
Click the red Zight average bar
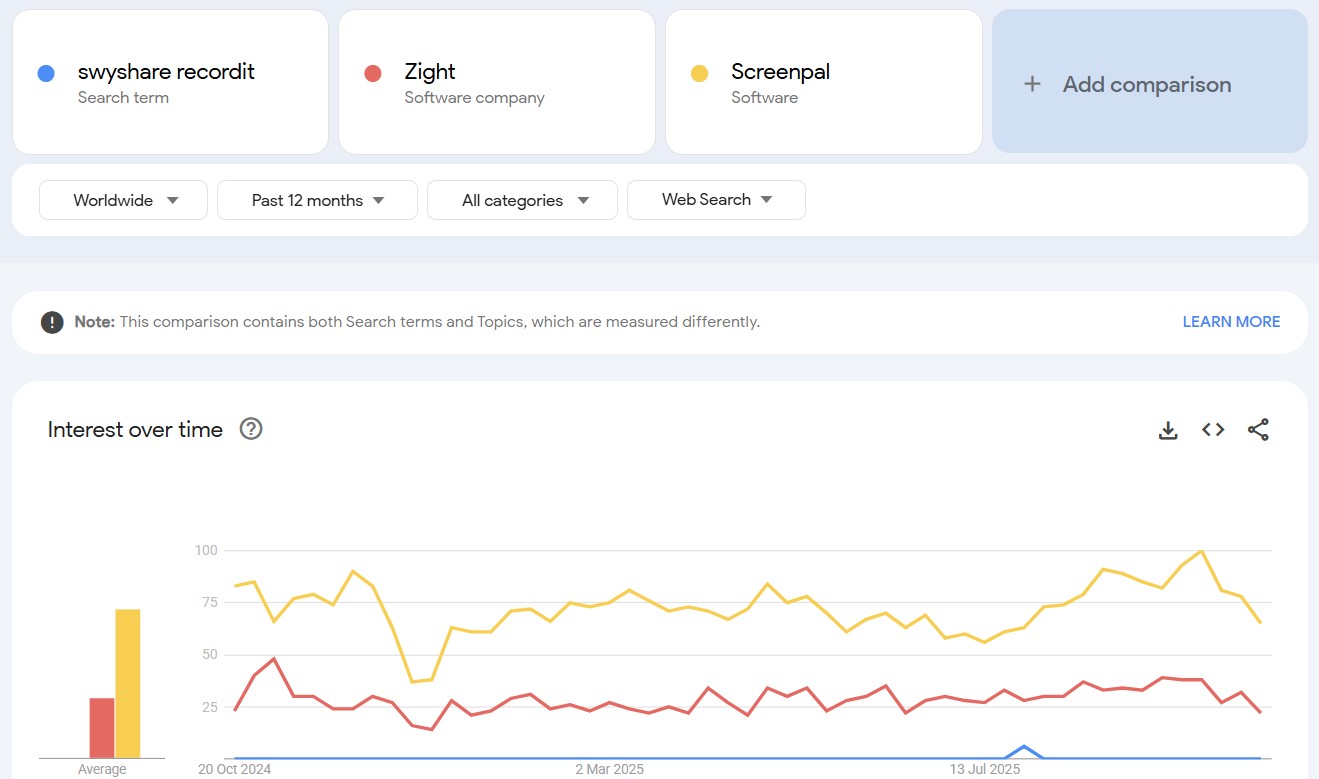102,728
